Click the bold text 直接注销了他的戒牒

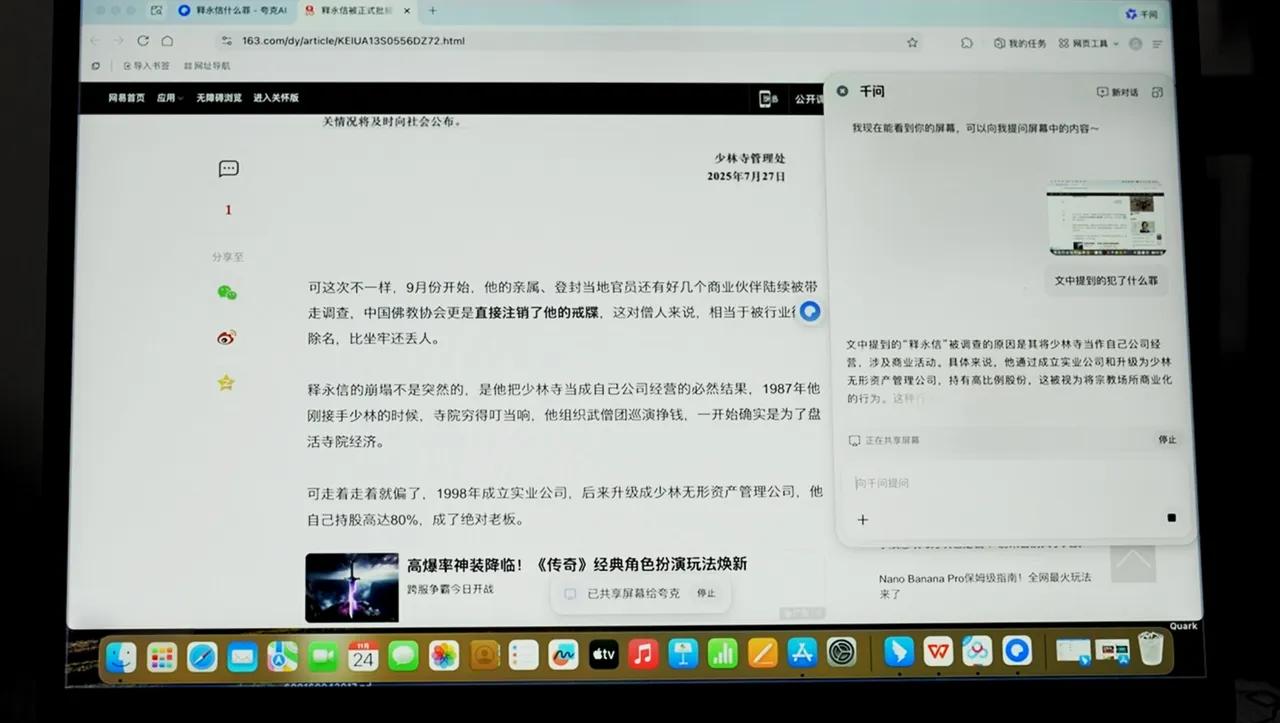click(x=537, y=312)
